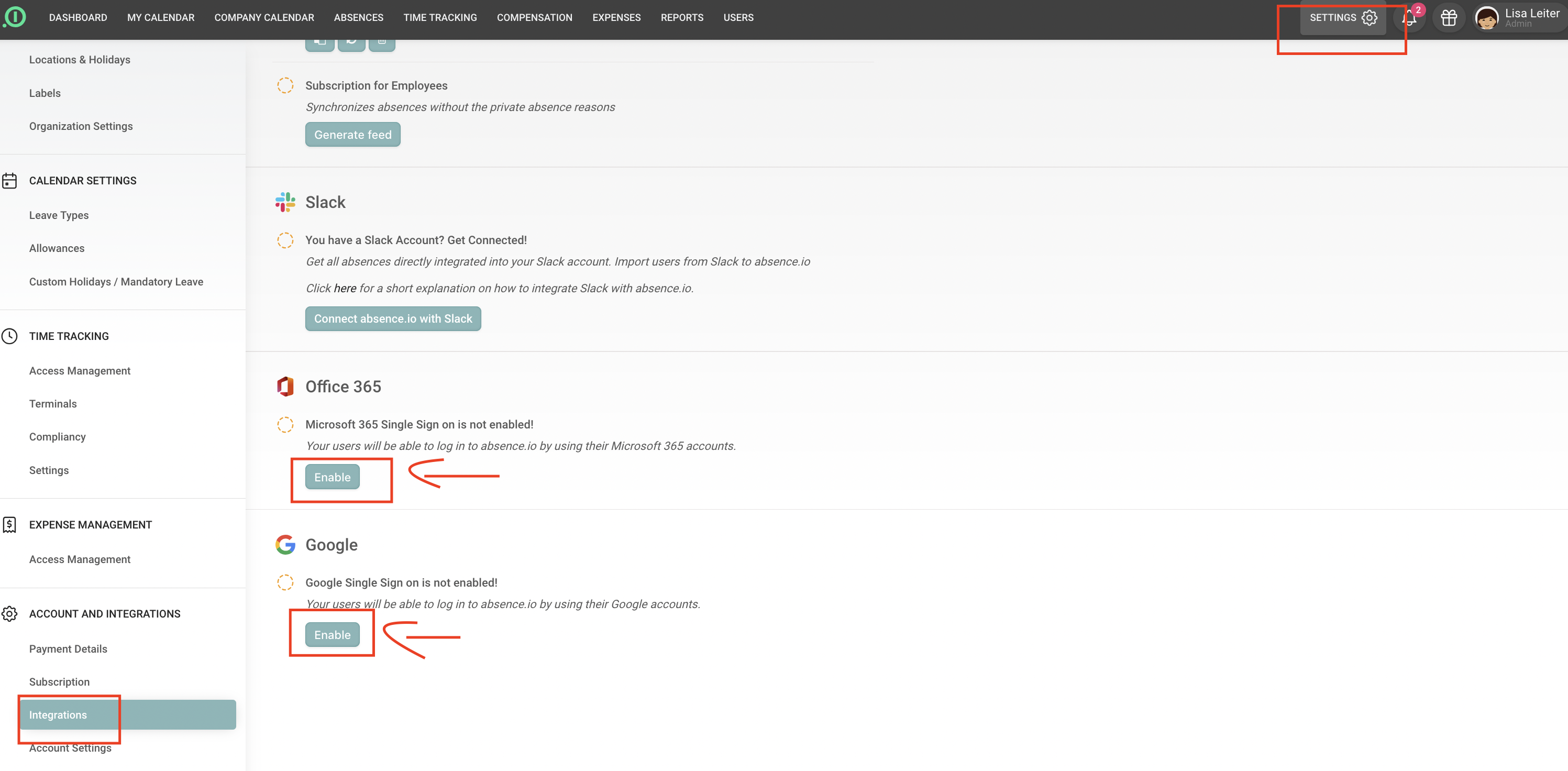This screenshot has height=771, width=1568.
Task: Click the Office 365 logo icon
Action: [285, 386]
